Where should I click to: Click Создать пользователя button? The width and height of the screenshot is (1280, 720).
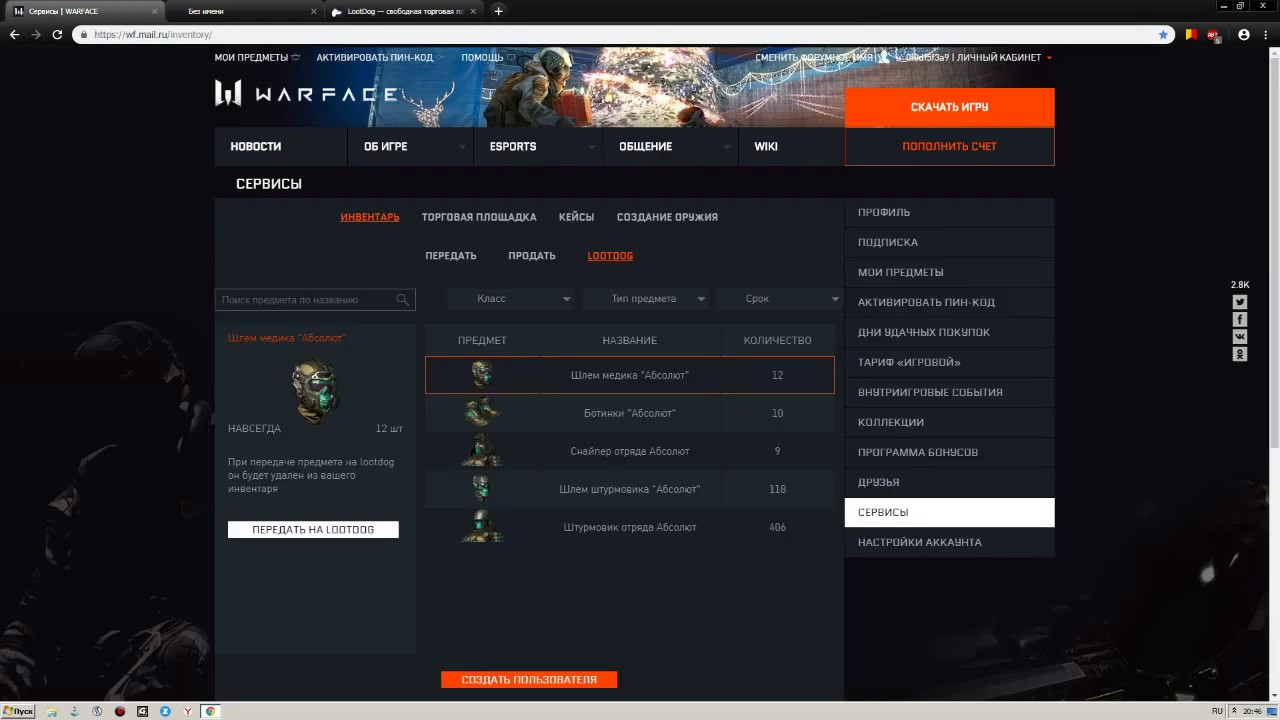[529, 680]
